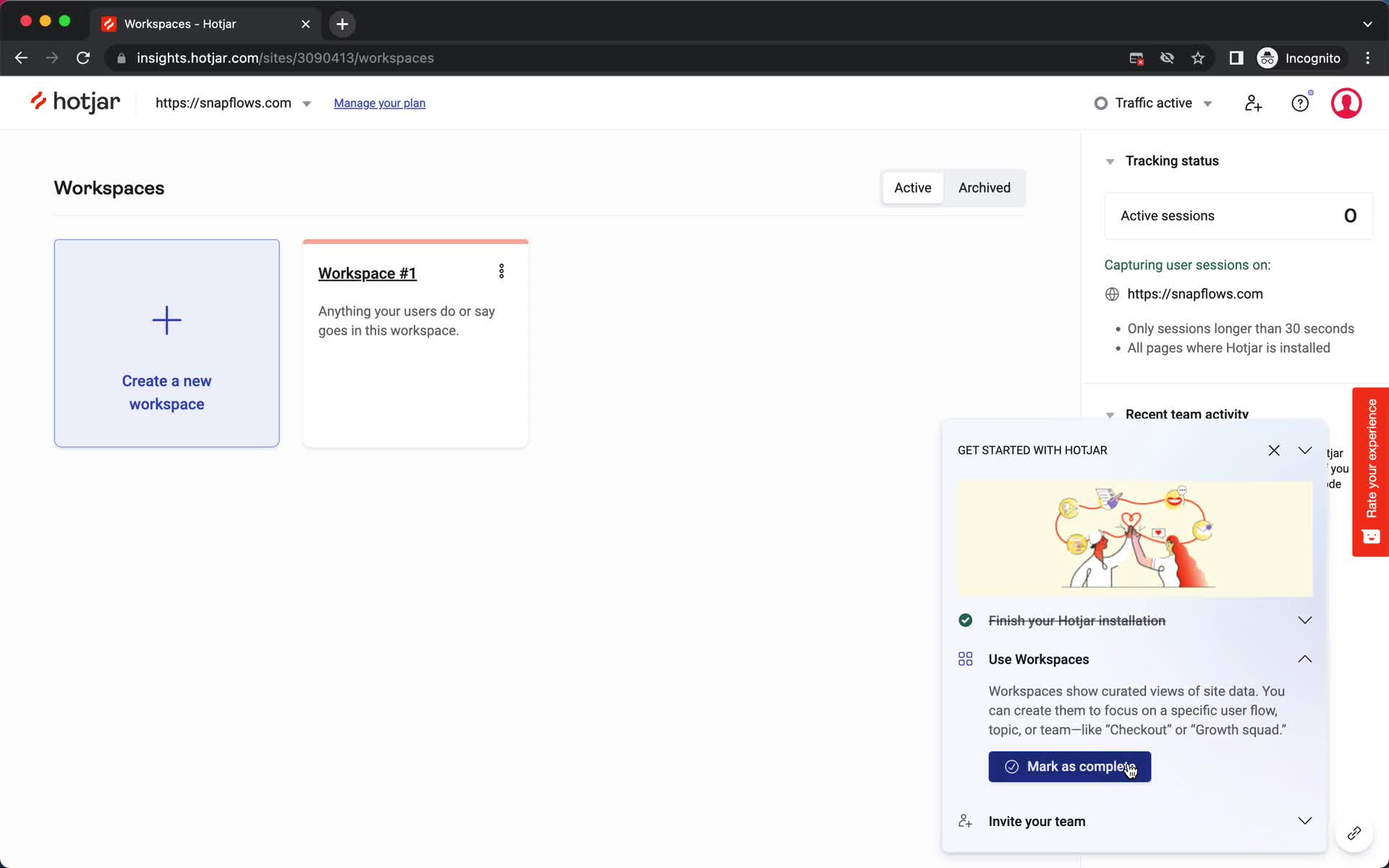Bookmark this page with the star icon
This screenshot has width=1389, height=868.
point(1198,58)
